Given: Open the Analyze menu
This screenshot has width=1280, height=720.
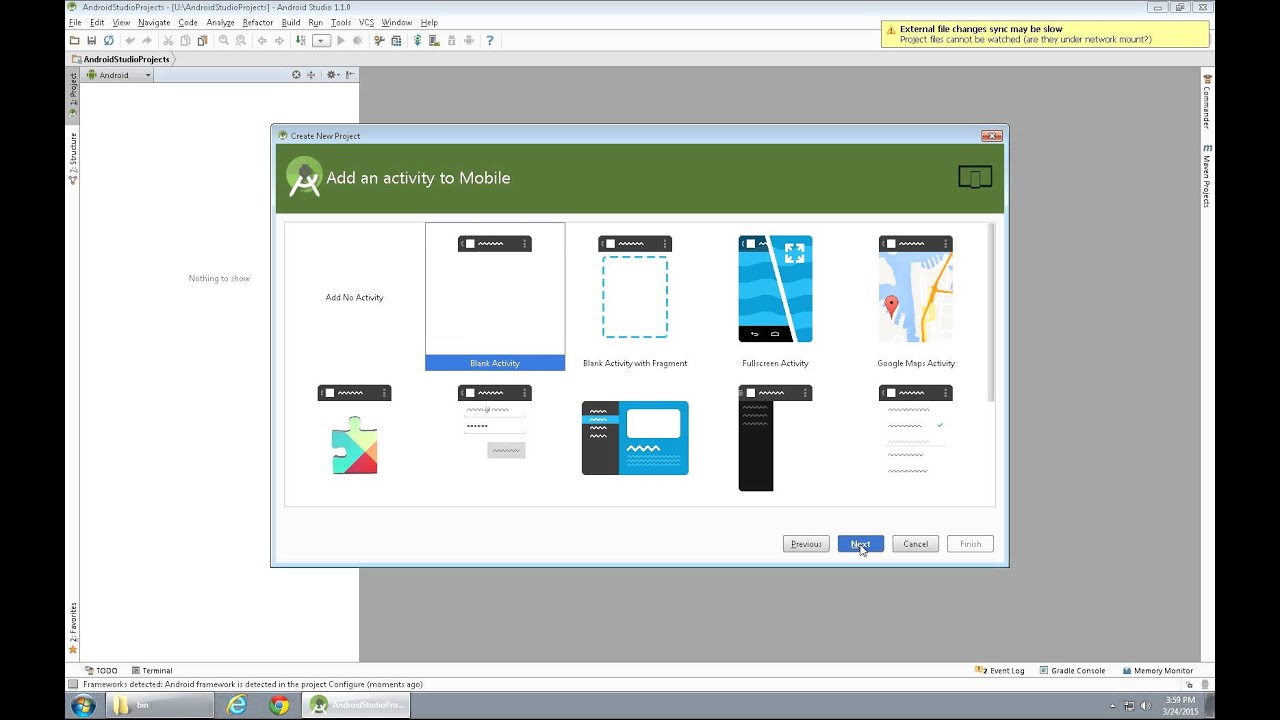Looking at the screenshot, I should (x=220, y=22).
